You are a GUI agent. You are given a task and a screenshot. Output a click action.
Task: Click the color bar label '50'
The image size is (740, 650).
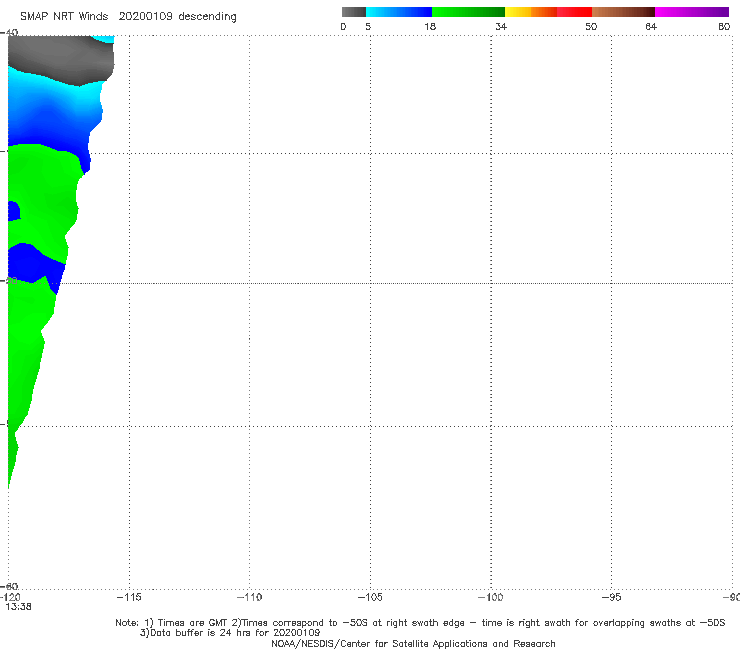pos(591,26)
